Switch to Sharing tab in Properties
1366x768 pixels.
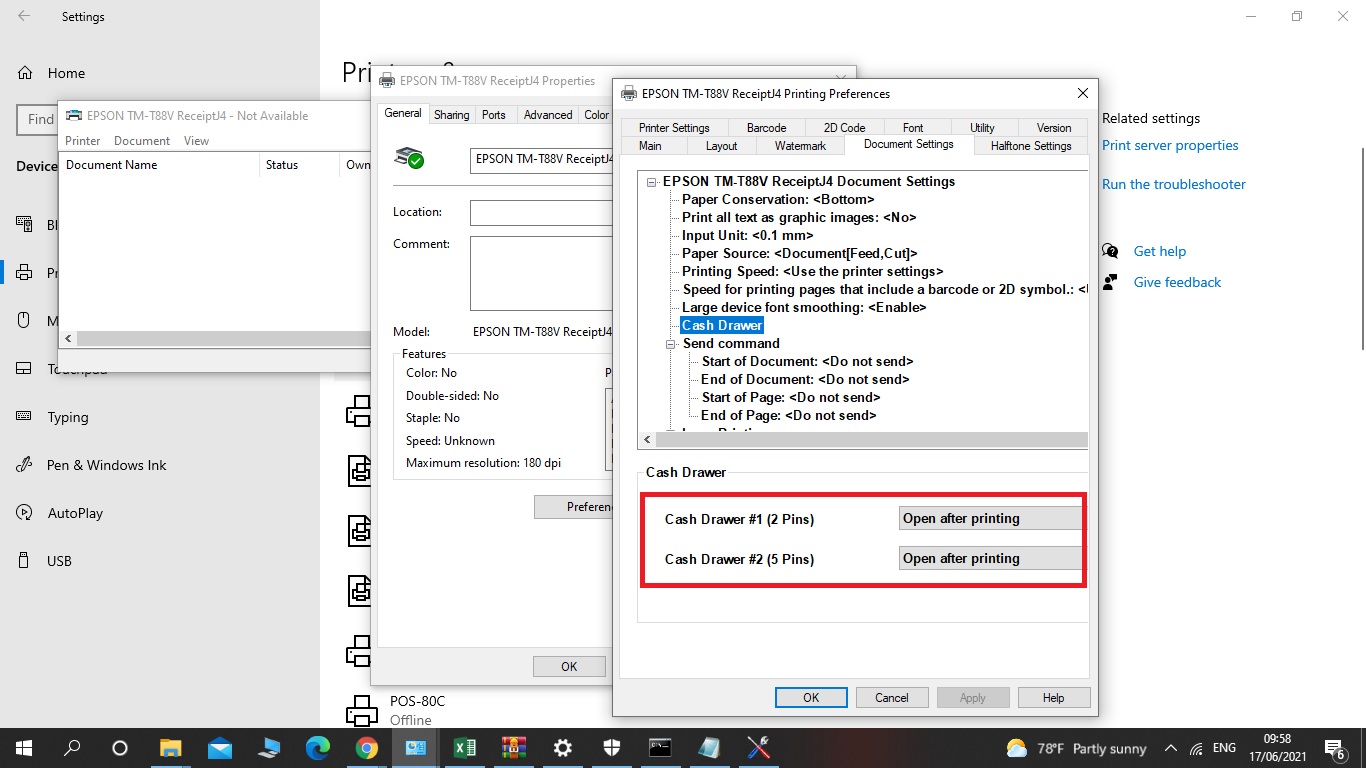point(451,115)
